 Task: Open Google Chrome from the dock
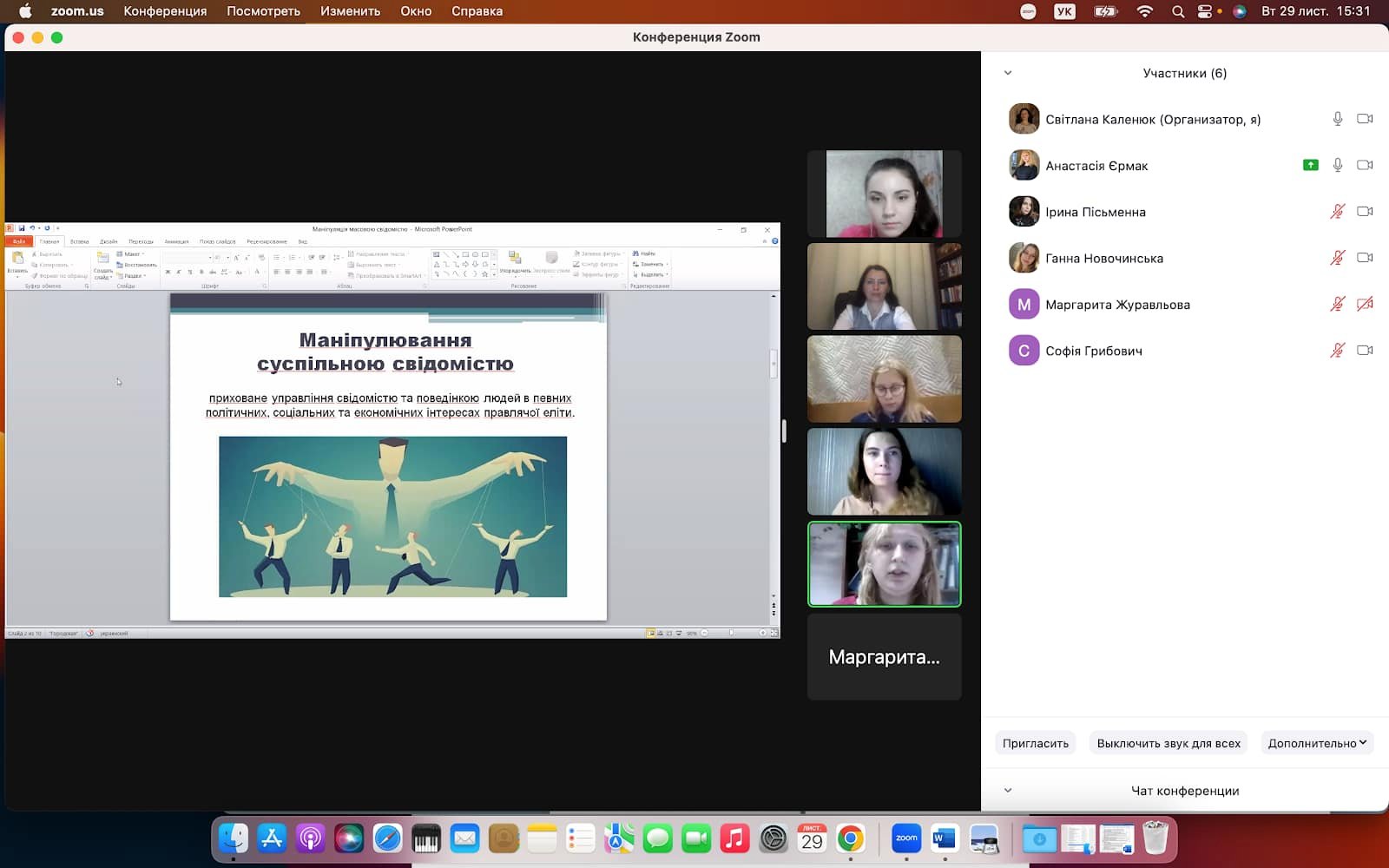(x=851, y=838)
